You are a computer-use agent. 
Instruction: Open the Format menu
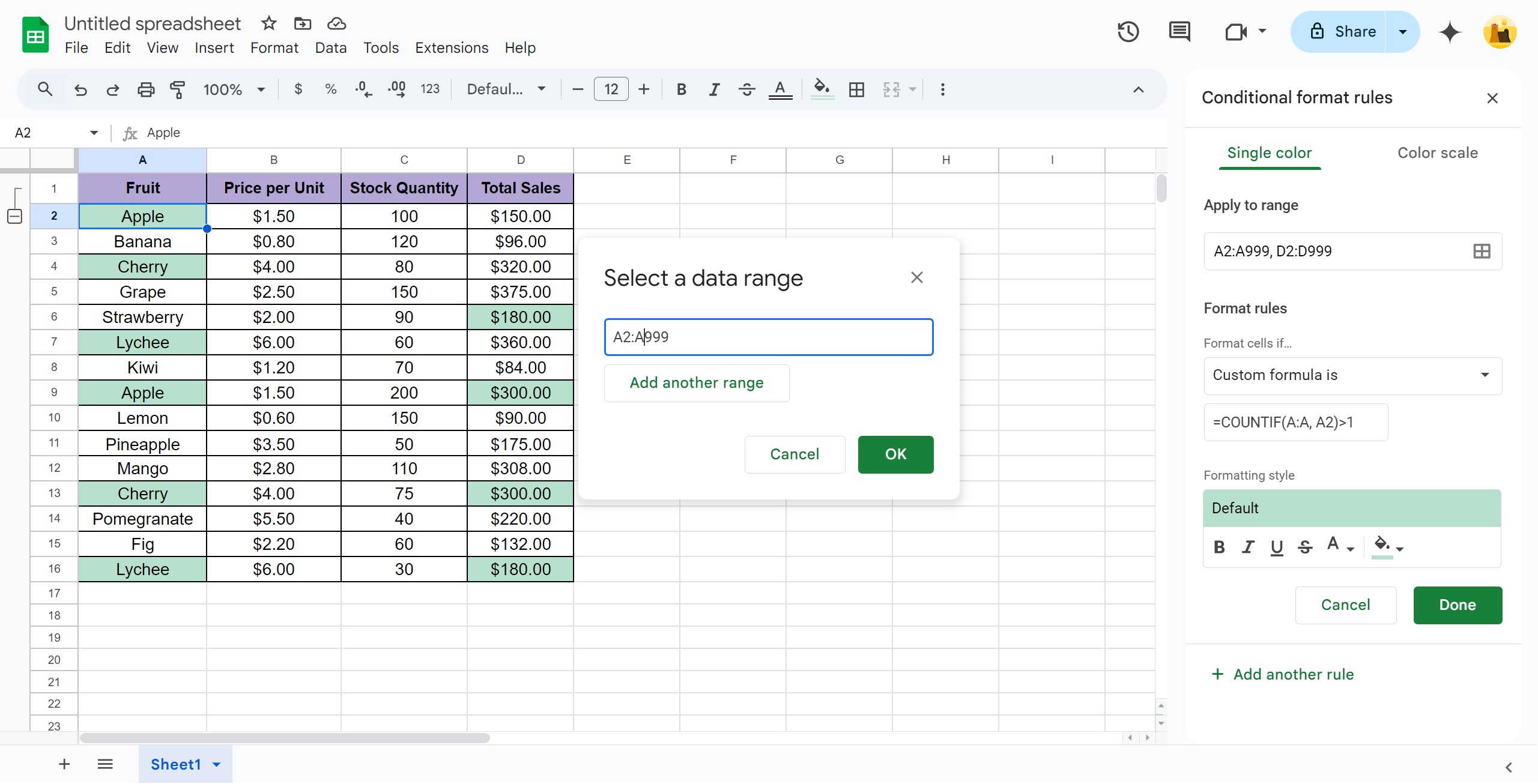[274, 47]
